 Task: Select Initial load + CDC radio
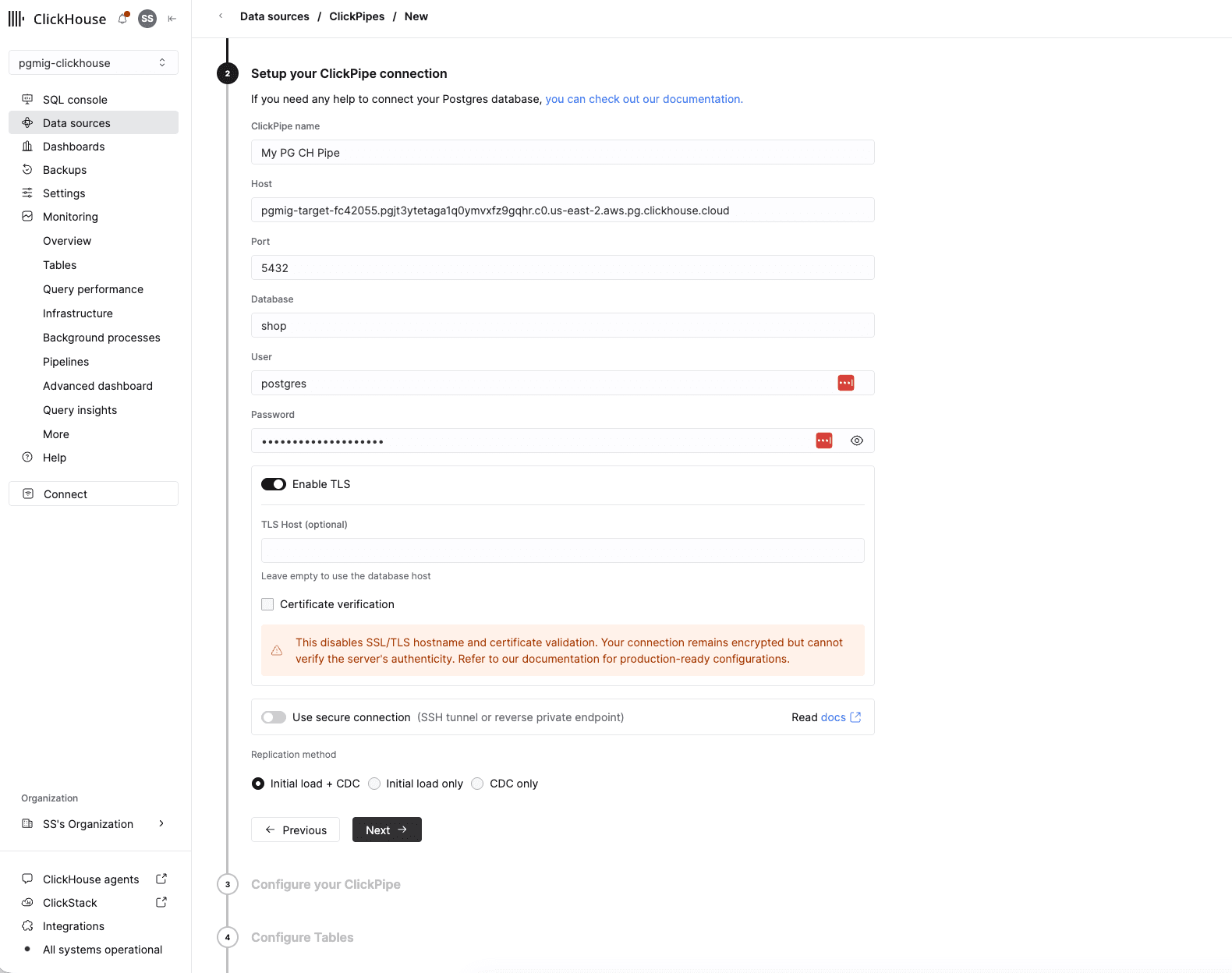click(x=258, y=784)
